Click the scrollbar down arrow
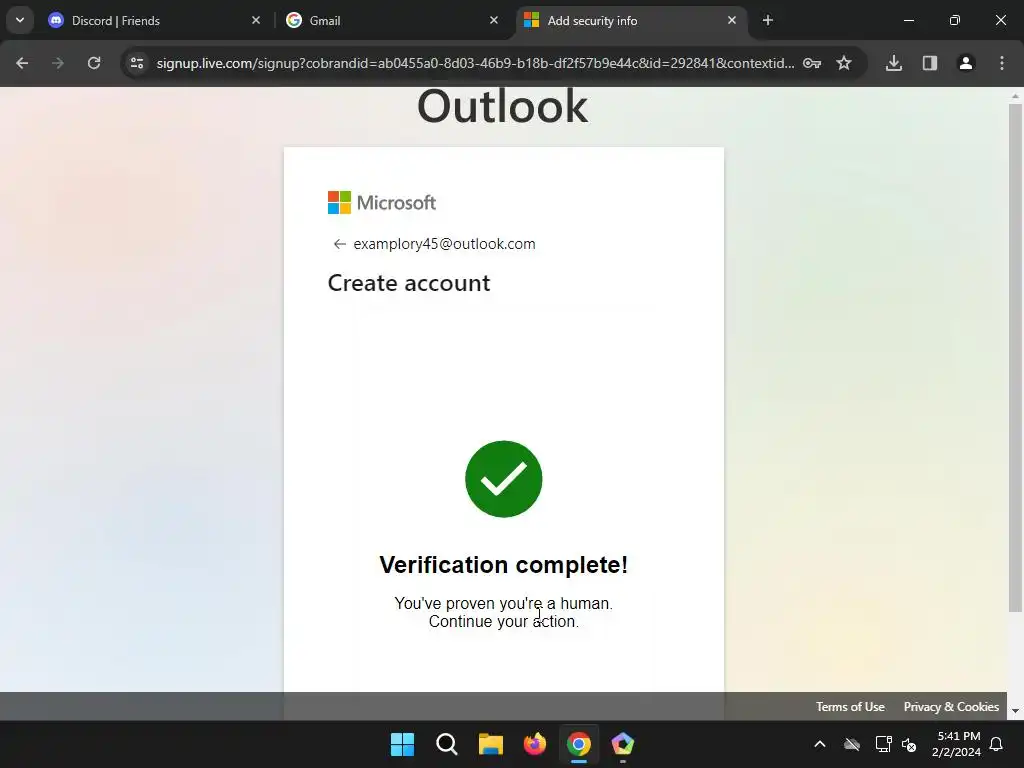This screenshot has width=1024, height=768. pyautogui.click(x=1015, y=711)
